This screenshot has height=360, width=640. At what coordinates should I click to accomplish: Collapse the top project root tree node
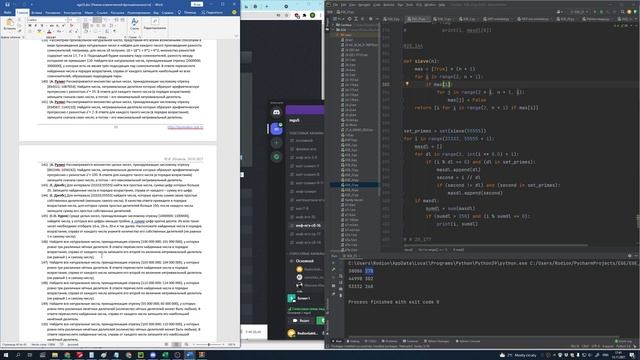click(x=334, y=25)
